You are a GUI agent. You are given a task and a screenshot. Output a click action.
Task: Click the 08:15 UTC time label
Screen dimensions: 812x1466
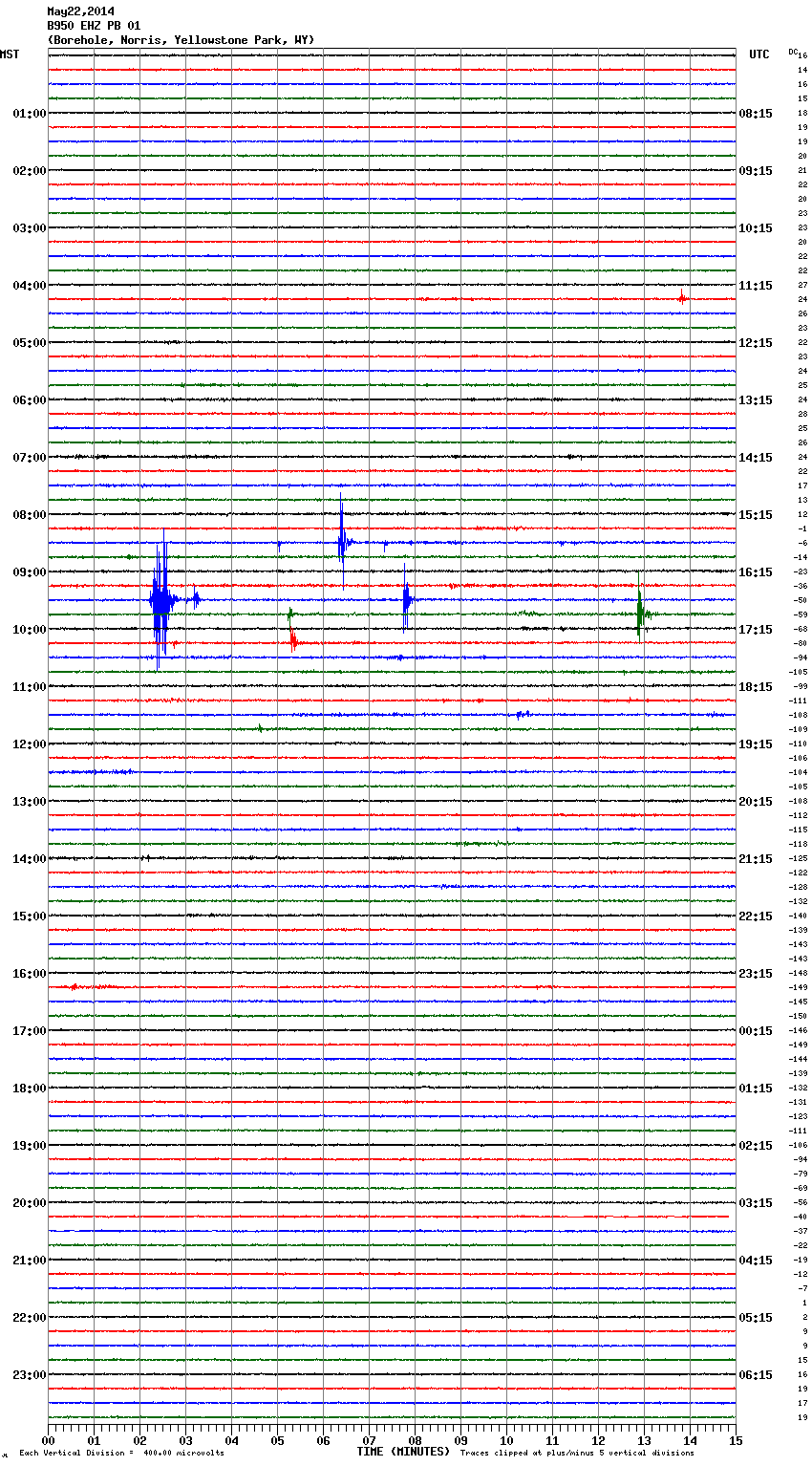(x=756, y=113)
